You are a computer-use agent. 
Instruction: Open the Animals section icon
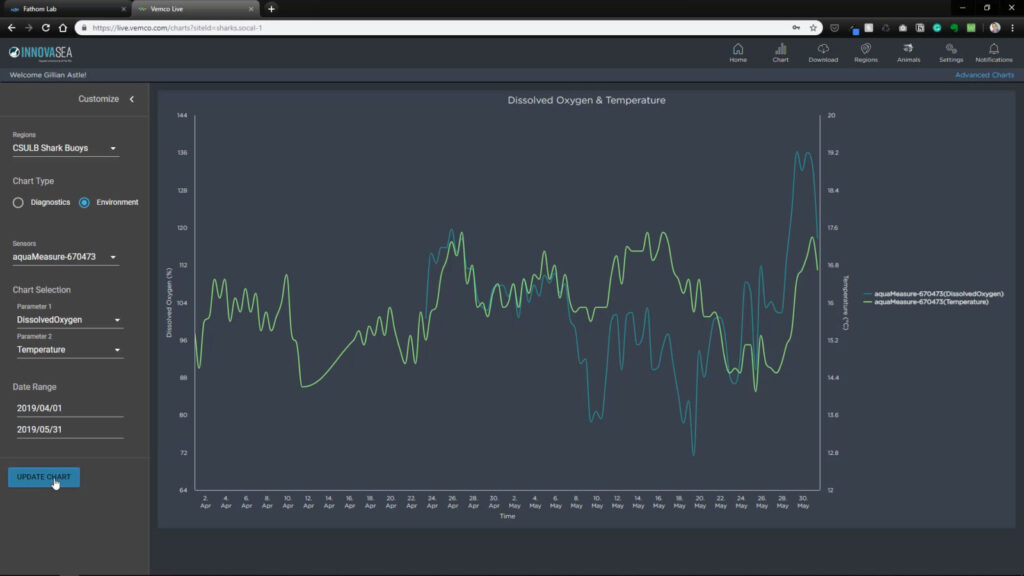pos(908,52)
